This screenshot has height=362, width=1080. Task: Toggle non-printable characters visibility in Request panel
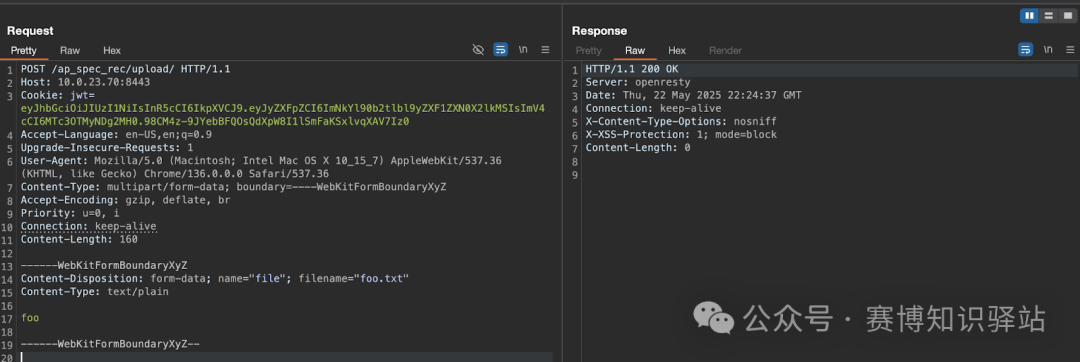pos(478,50)
